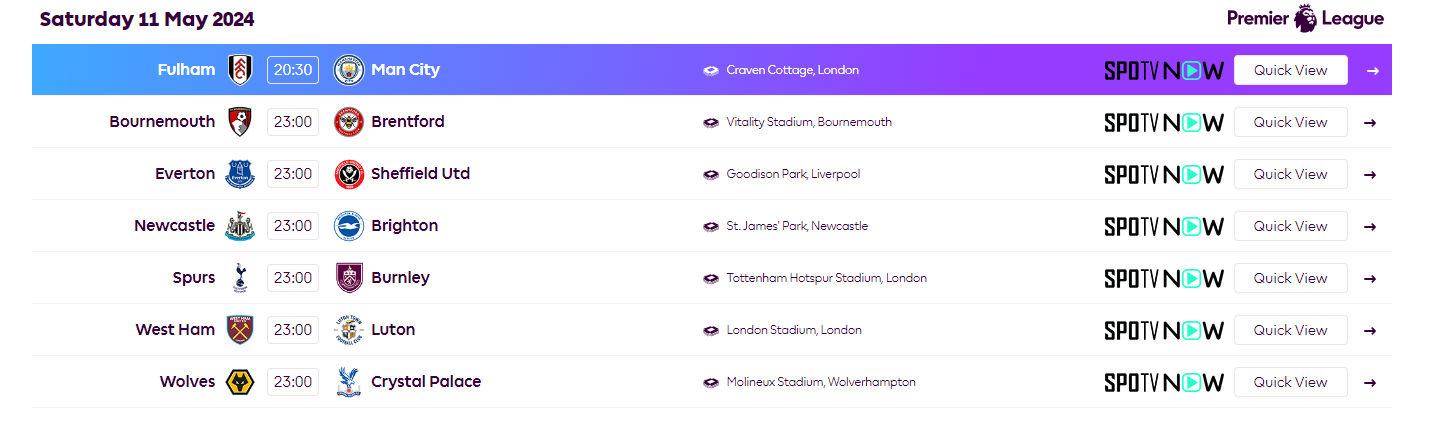Viewport: 1430px width, 433px height.
Task: Click the Fulham club crest
Action: coord(239,70)
